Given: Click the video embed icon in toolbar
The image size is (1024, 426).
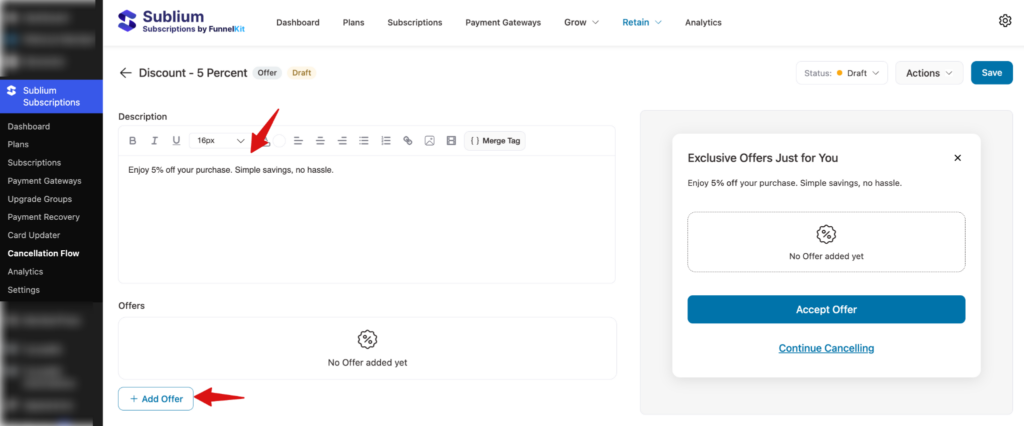Looking at the screenshot, I should [x=451, y=141].
